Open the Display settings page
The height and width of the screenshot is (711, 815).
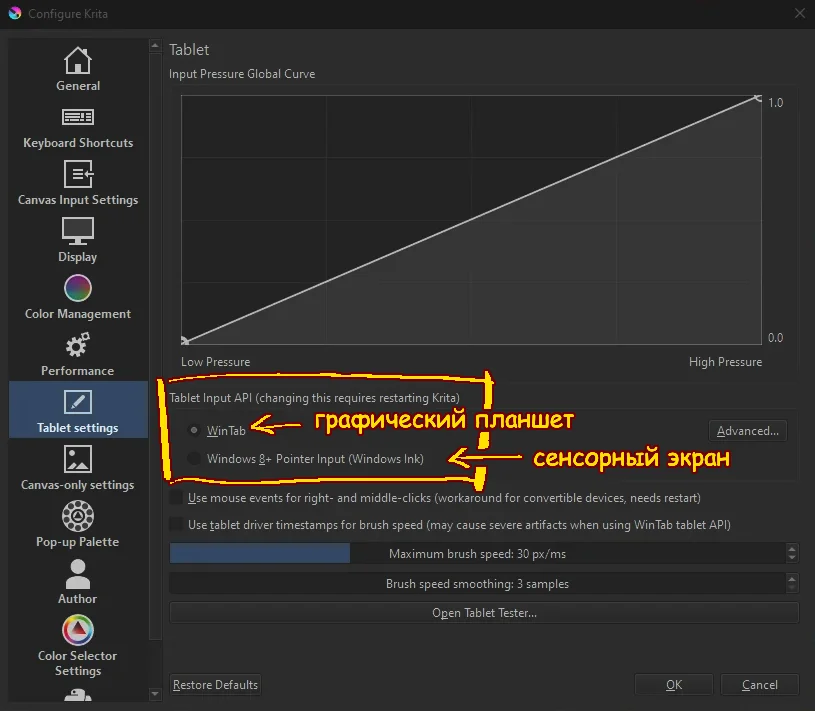tap(78, 240)
